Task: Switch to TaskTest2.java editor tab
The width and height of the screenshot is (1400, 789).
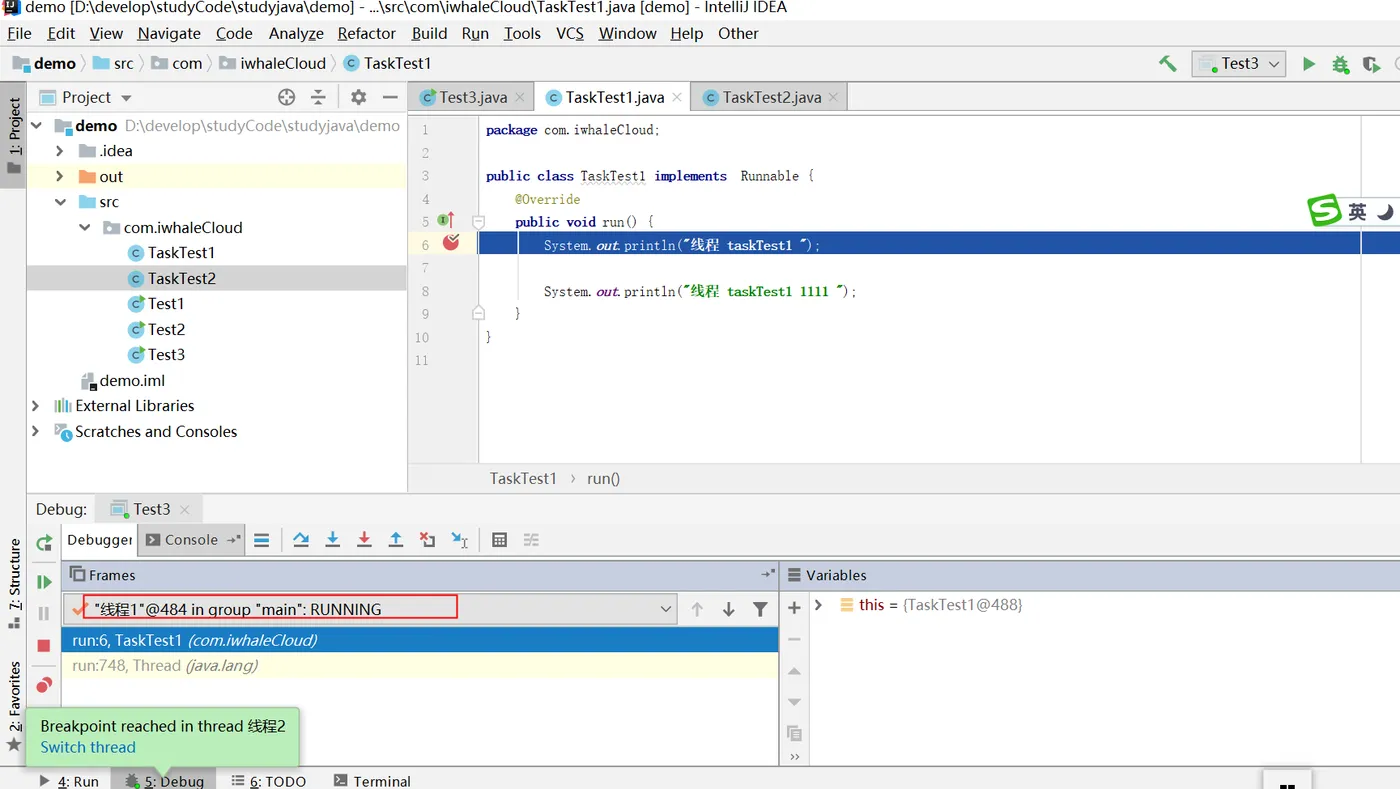Action: click(x=771, y=97)
